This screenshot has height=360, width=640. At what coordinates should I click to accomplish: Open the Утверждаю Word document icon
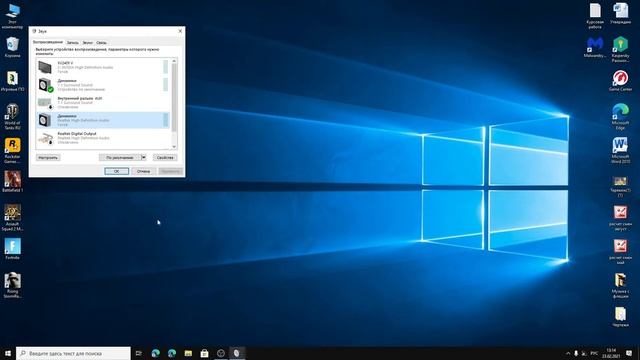tap(620, 13)
